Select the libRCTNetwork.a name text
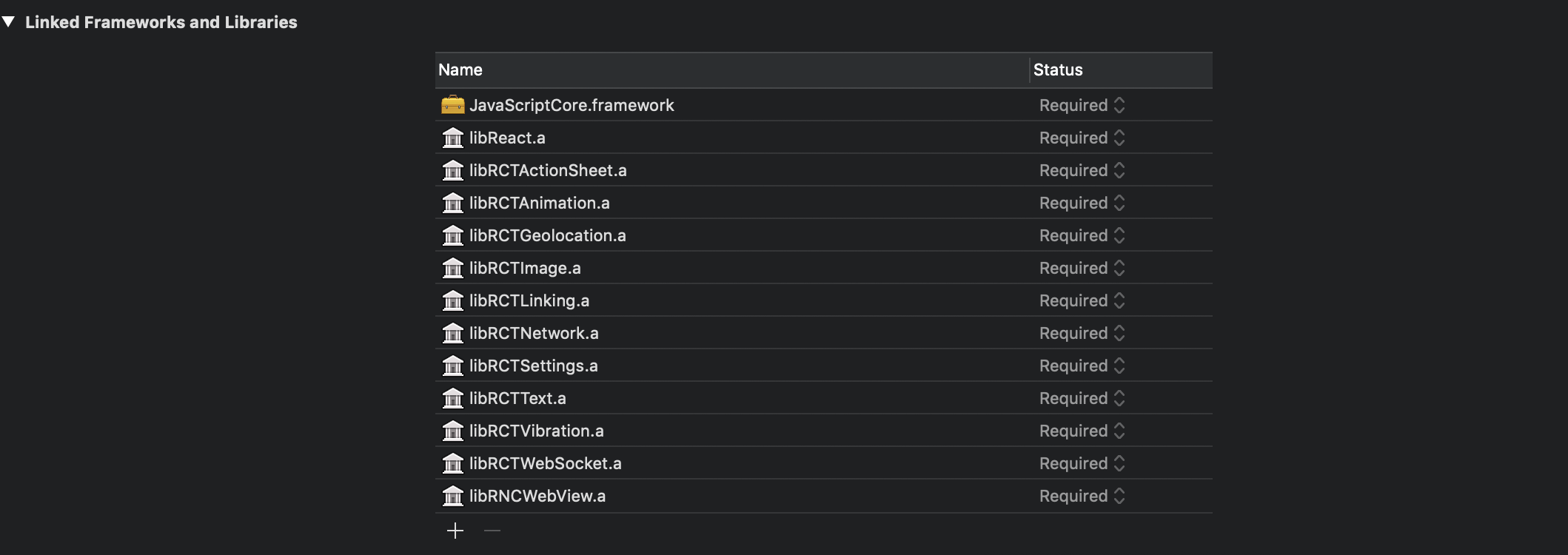The image size is (1568, 555). click(x=534, y=333)
